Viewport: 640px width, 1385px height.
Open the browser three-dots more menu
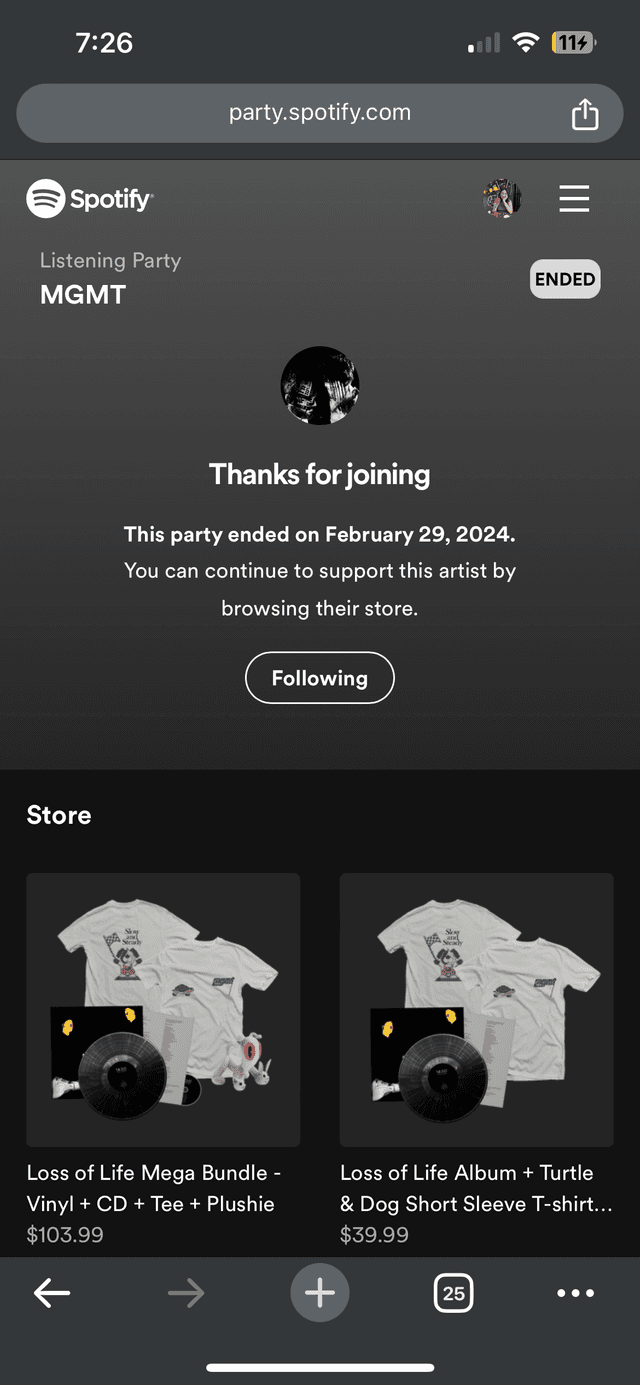(x=575, y=1293)
